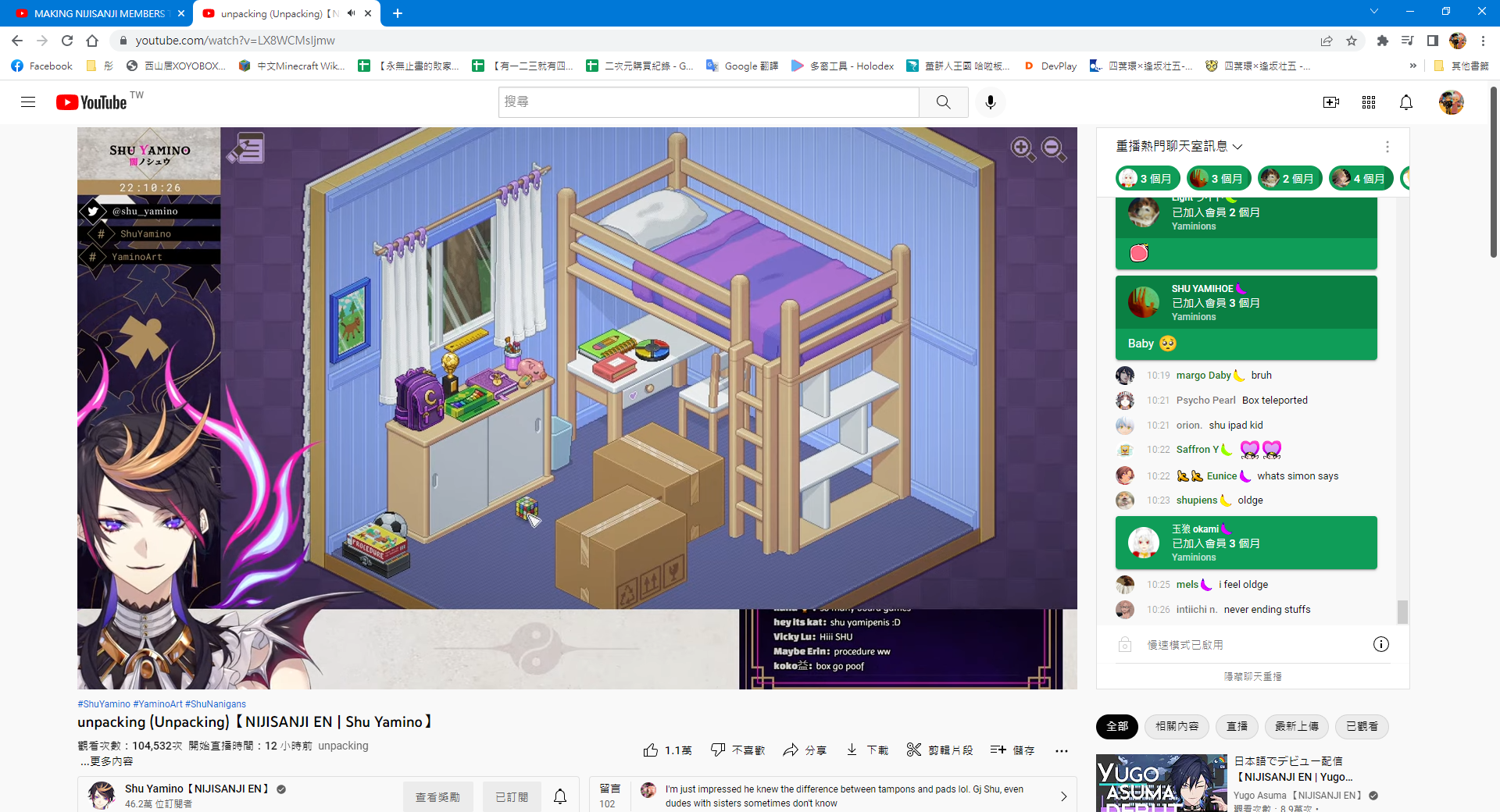Toggle subscribed button for Shu Yamino
Screen dimensions: 1500x812
coord(512,797)
